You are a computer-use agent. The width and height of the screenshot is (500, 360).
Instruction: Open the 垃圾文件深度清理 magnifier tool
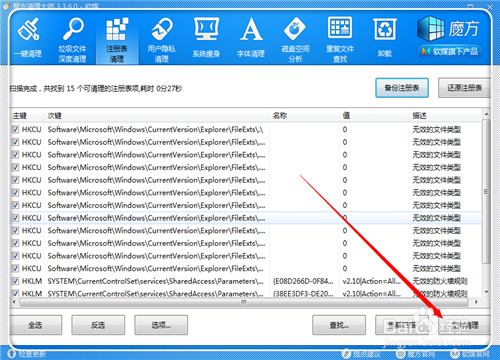tap(73, 40)
